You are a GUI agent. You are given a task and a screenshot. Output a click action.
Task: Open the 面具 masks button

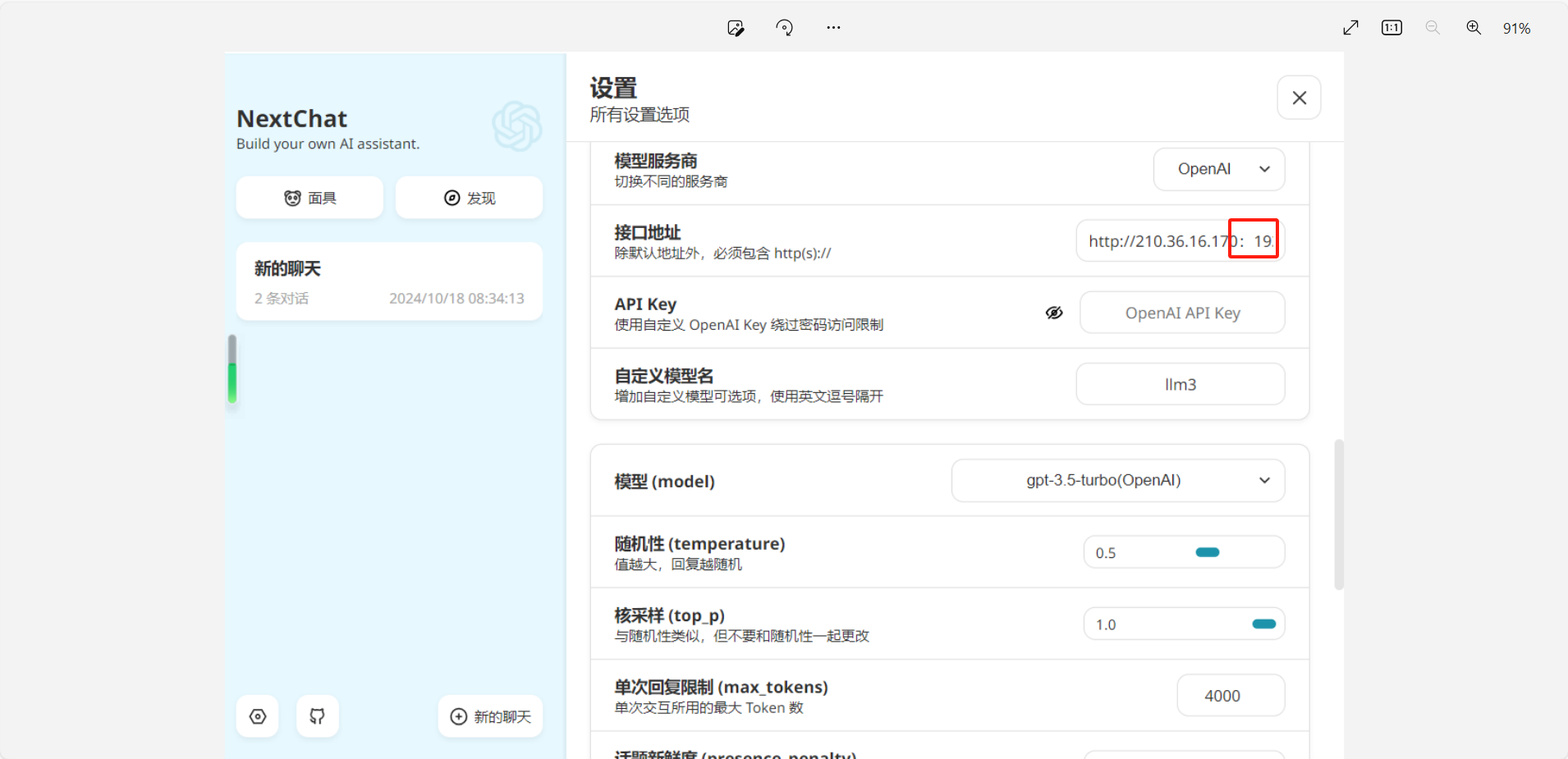click(x=309, y=198)
